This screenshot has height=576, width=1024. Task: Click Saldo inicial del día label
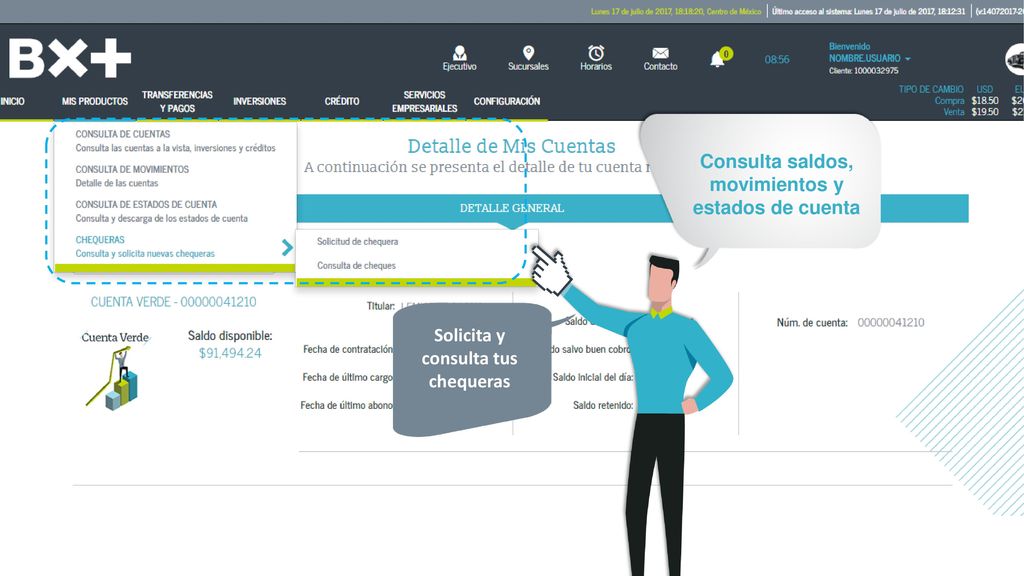[593, 377]
